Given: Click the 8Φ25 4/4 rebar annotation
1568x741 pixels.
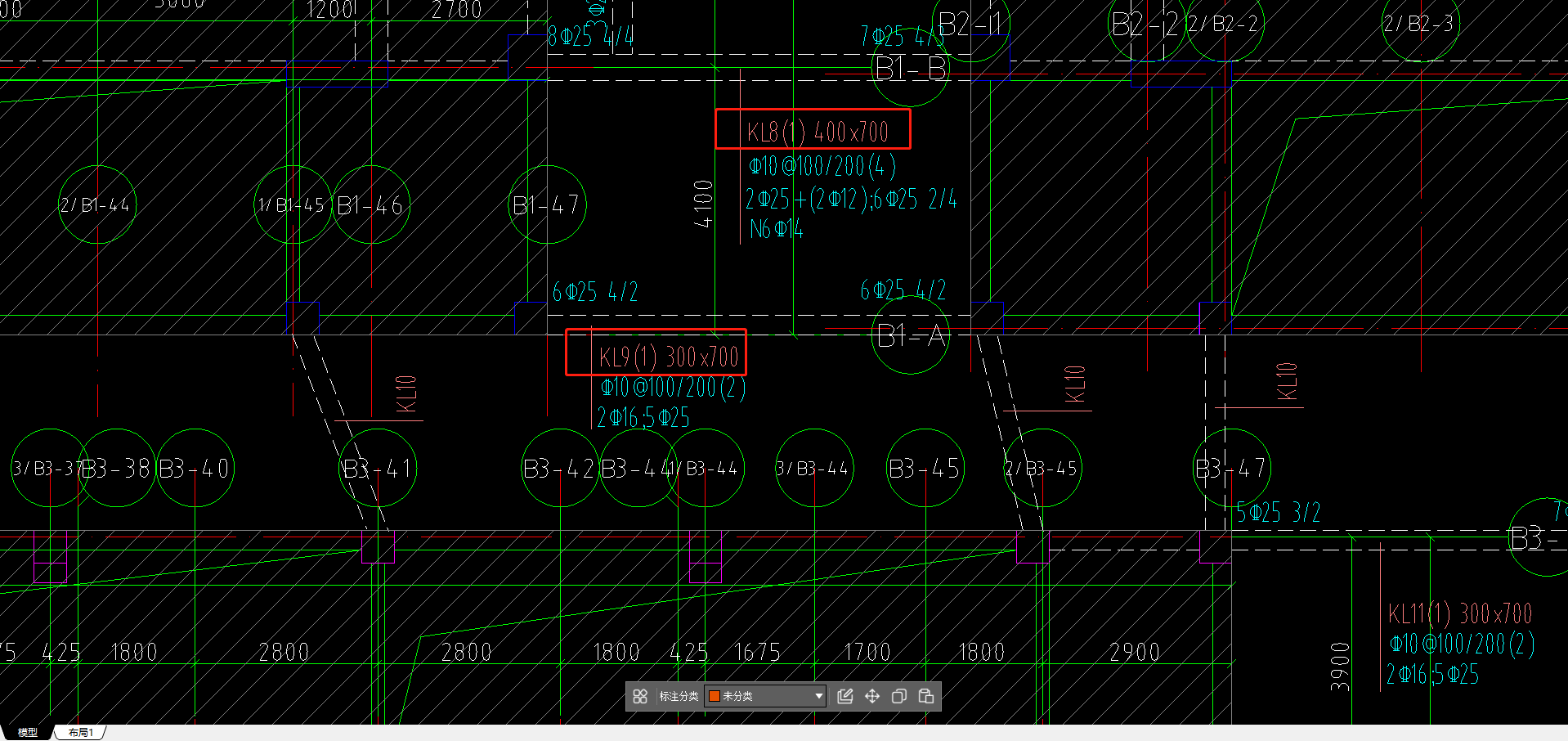Looking at the screenshot, I should pyautogui.click(x=590, y=36).
